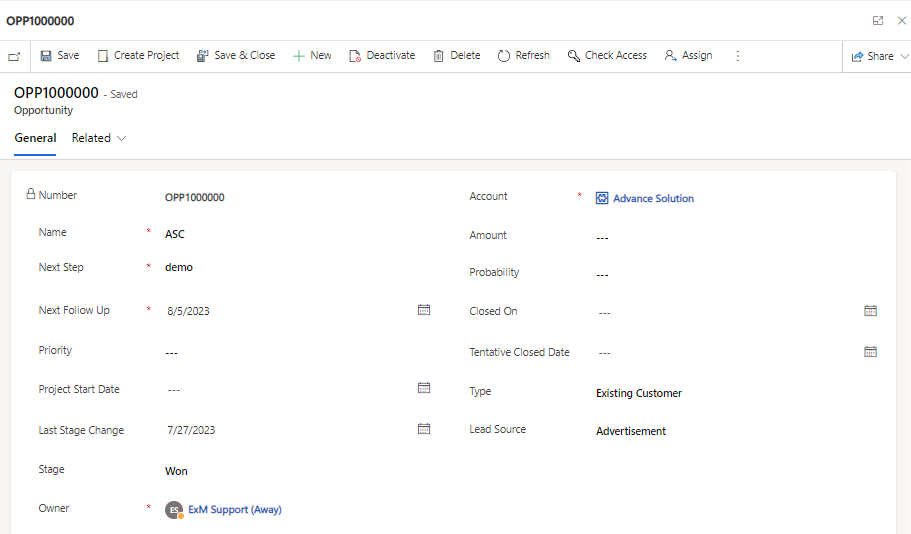Assign the record to another user
The image size is (911, 534).
point(688,56)
